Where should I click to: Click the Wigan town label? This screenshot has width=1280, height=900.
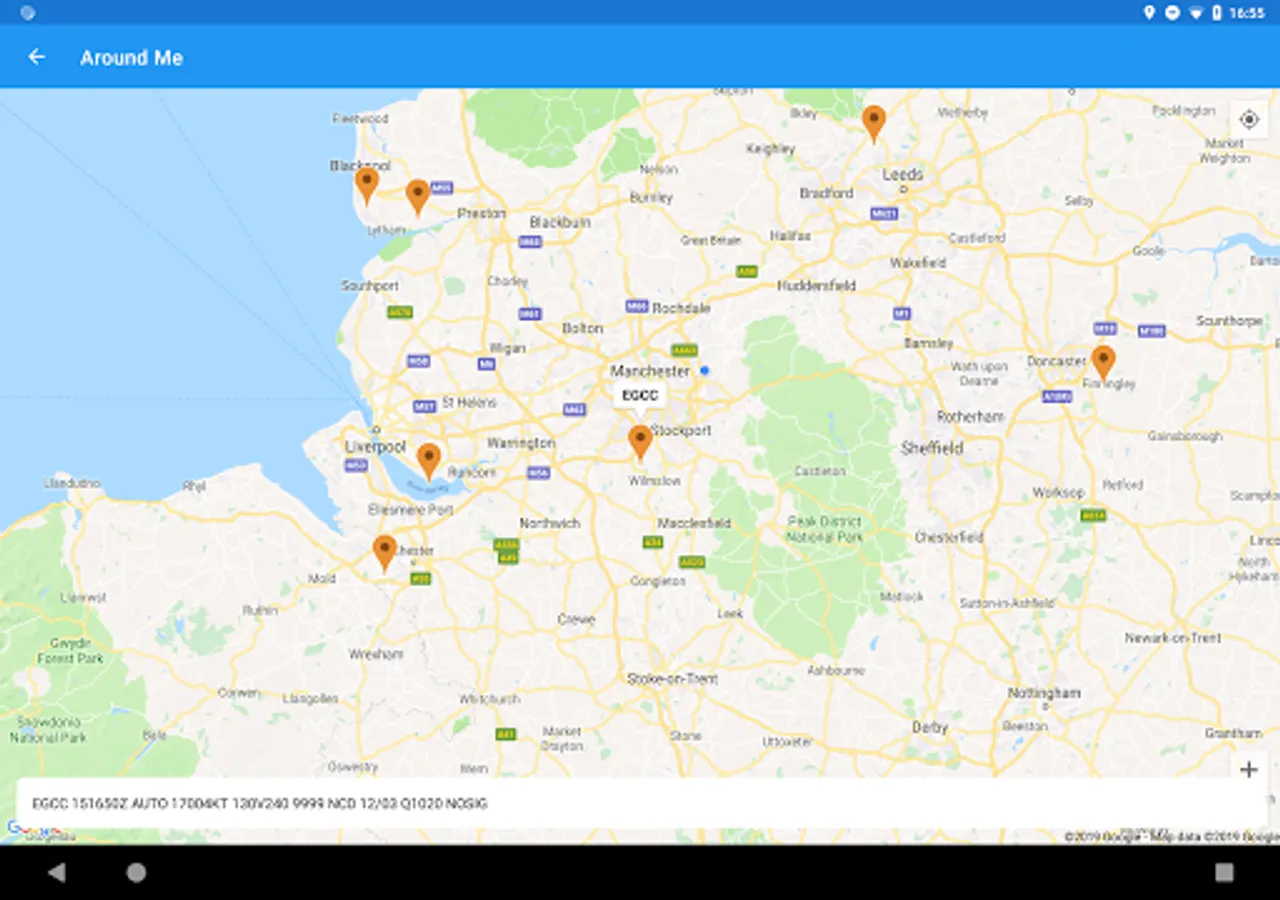coord(507,348)
